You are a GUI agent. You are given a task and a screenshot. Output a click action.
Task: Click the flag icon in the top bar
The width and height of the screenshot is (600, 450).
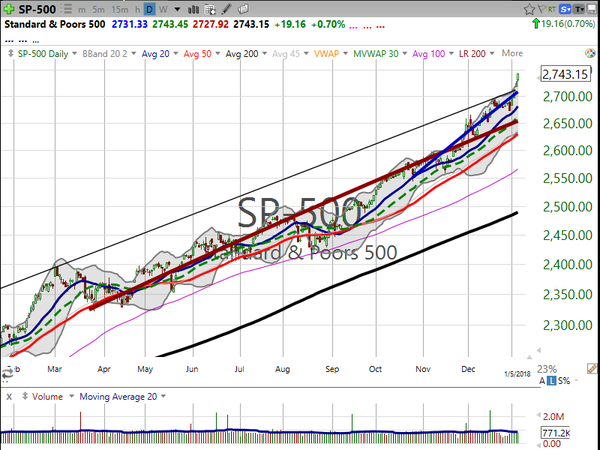pyautogui.click(x=542, y=9)
